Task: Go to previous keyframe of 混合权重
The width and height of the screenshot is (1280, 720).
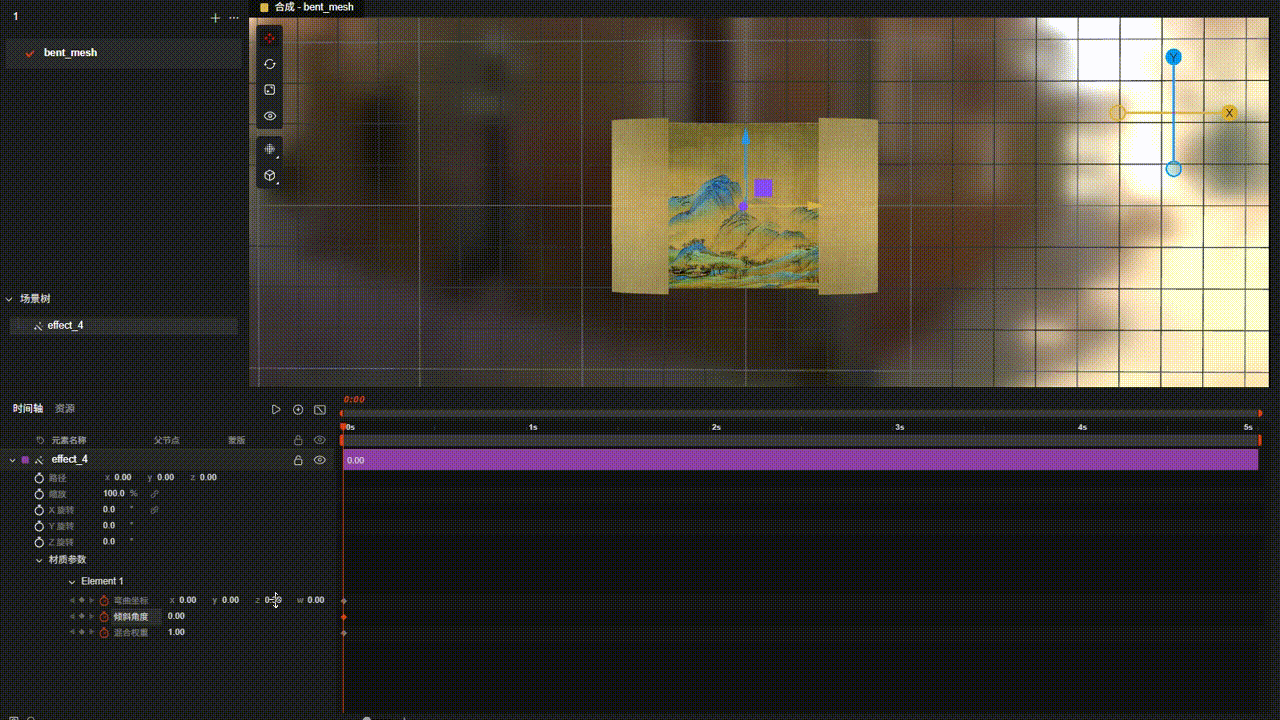Action: click(x=72, y=633)
